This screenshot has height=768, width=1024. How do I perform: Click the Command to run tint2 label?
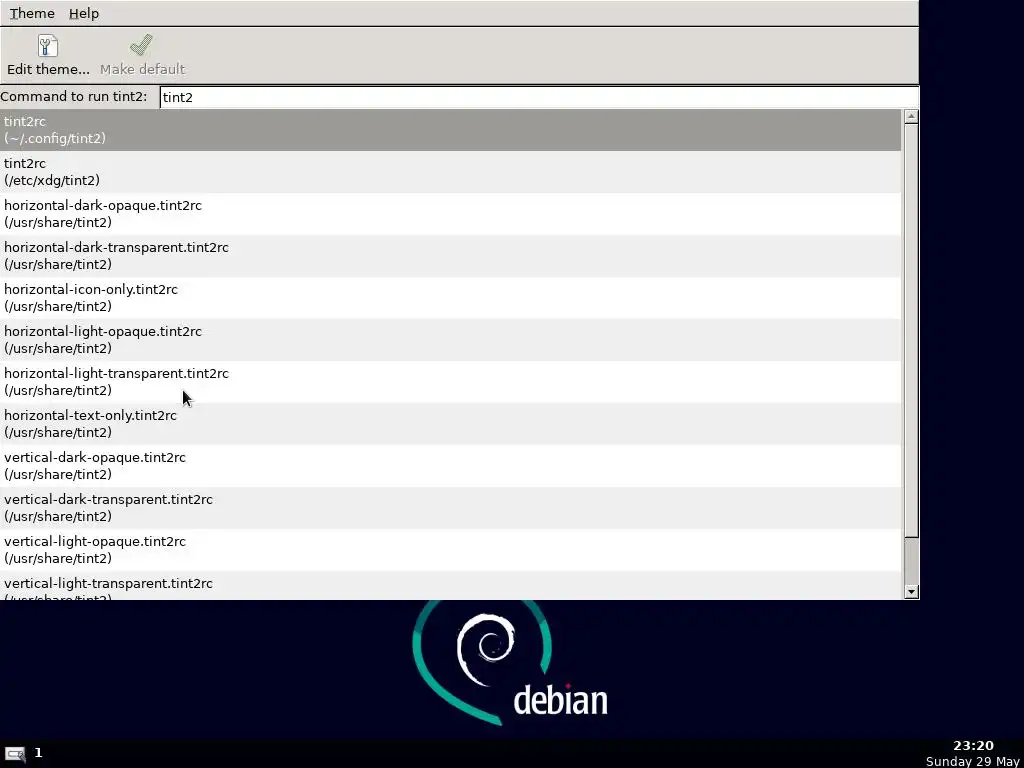pos(74,97)
